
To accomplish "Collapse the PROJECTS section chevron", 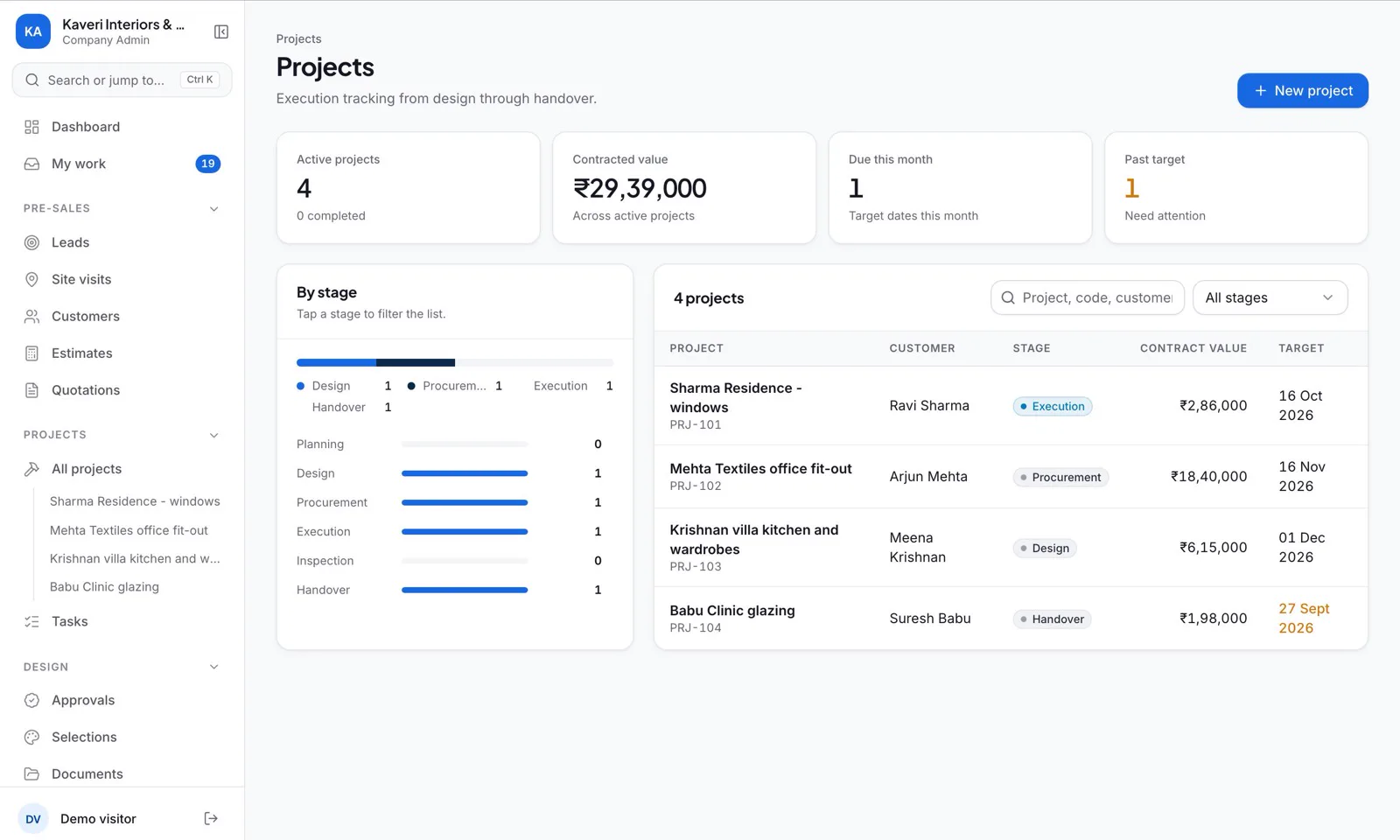I will tap(213, 435).
